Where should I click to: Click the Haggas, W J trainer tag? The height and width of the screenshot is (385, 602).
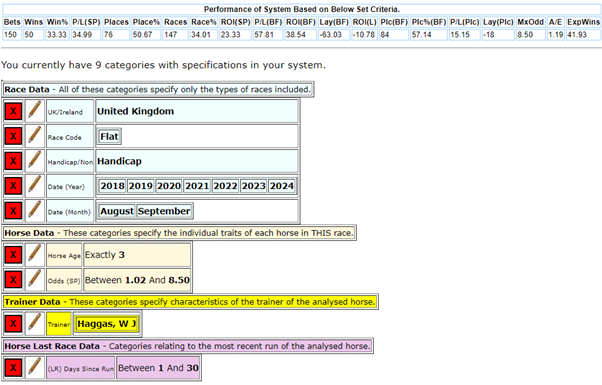(x=106, y=324)
